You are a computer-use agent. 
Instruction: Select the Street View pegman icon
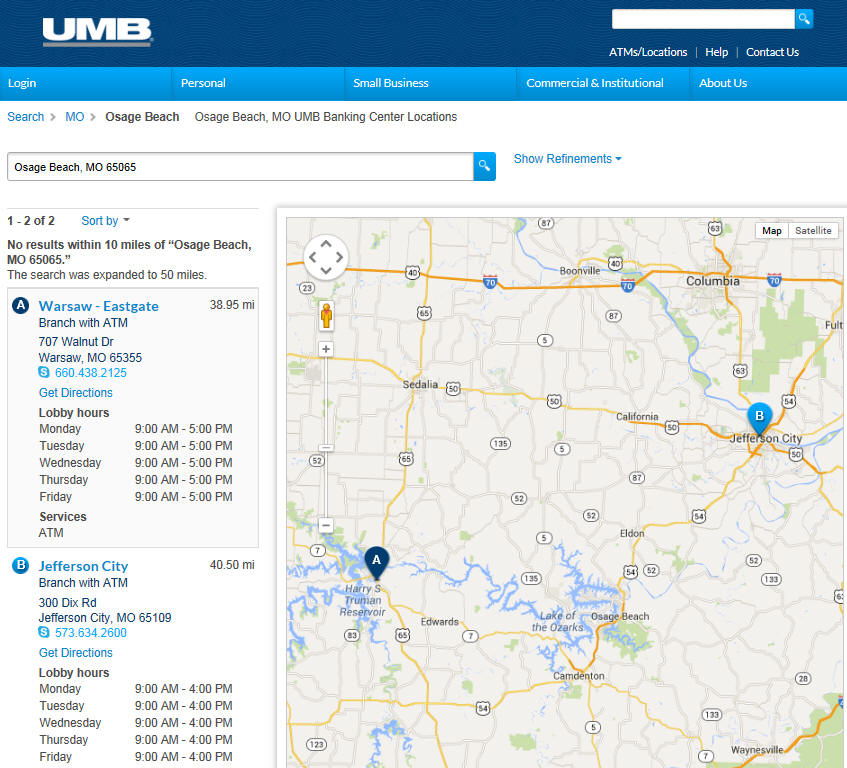coord(326,315)
